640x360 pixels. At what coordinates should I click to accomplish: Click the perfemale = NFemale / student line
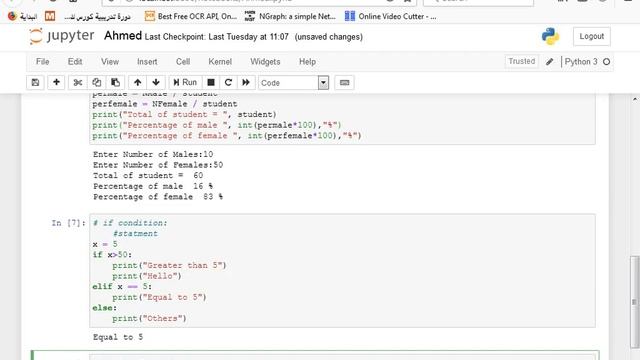(x=164, y=104)
